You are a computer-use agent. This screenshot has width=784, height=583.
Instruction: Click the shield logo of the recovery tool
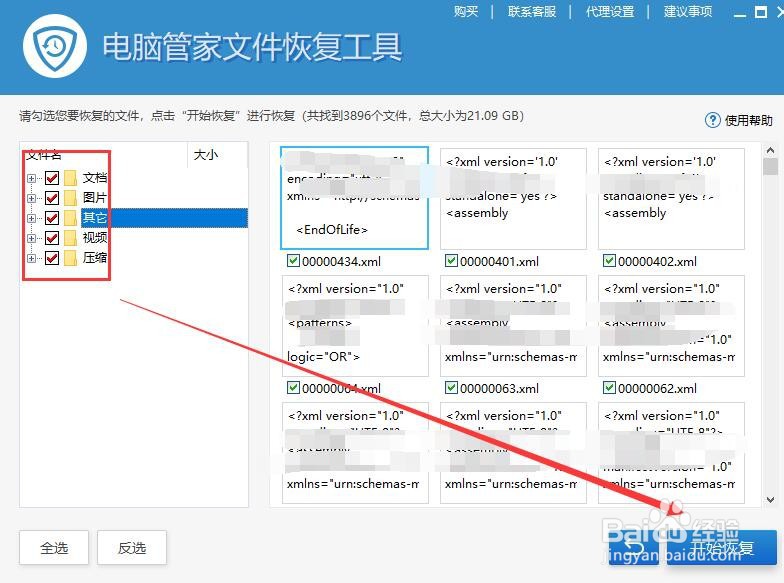click(55, 46)
